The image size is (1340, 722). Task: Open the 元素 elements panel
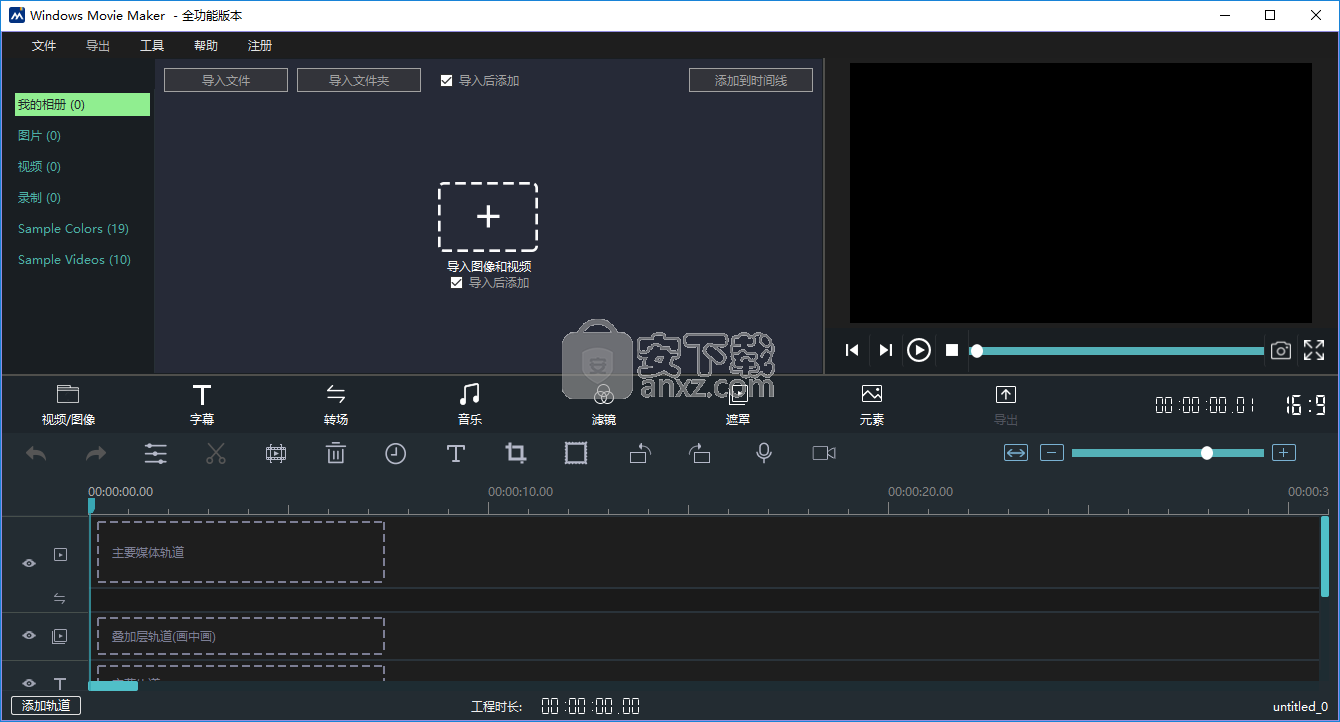point(872,405)
